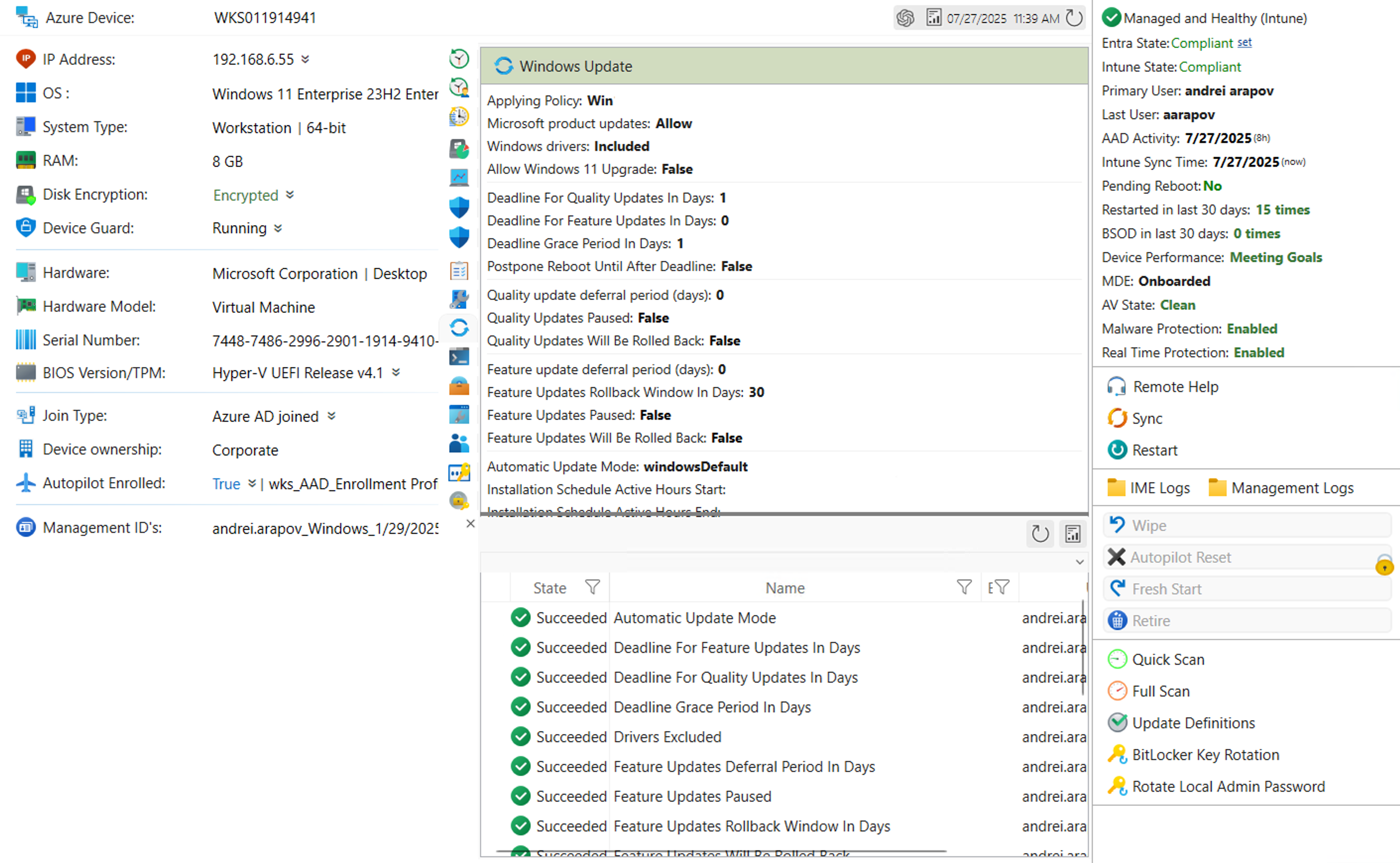Open the app window wrench icon
Image resolution: width=1400 pixels, height=863 pixels.
pyautogui.click(x=459, y=414)
